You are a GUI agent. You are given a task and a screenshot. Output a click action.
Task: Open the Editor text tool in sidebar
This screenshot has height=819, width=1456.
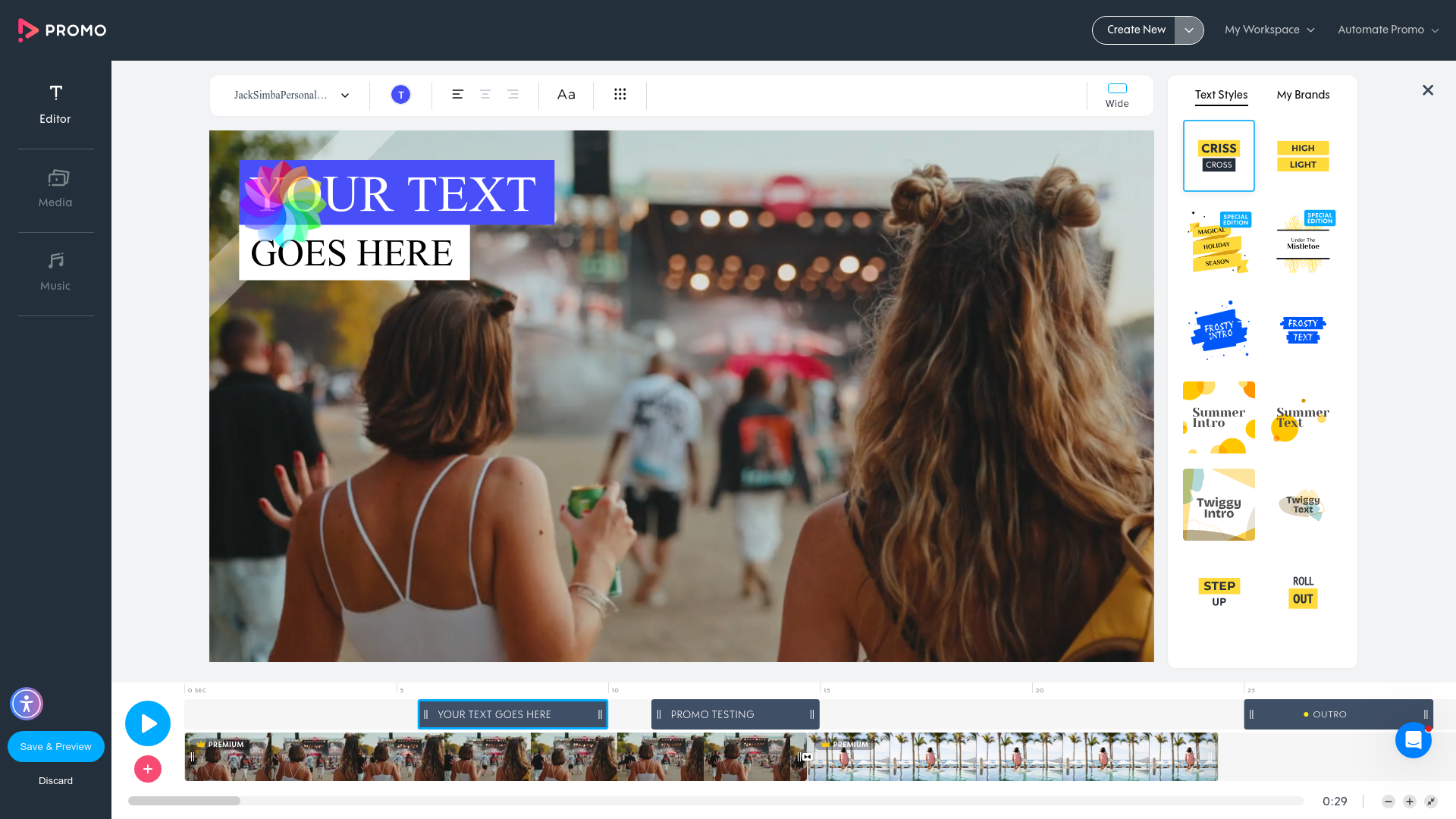point(55,105)
